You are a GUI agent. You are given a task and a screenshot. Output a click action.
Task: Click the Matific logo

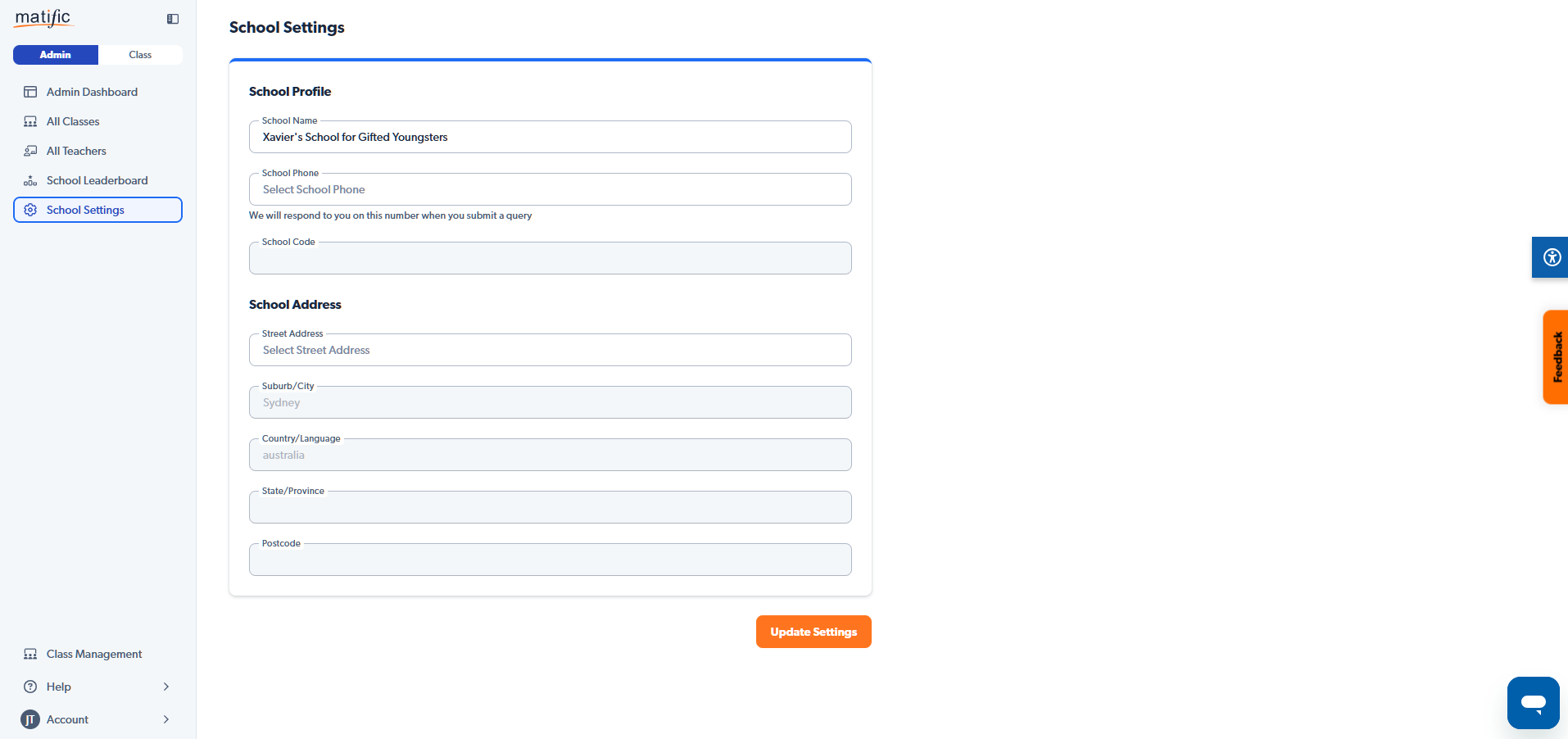pyautogui.click(x=43, y=18)
